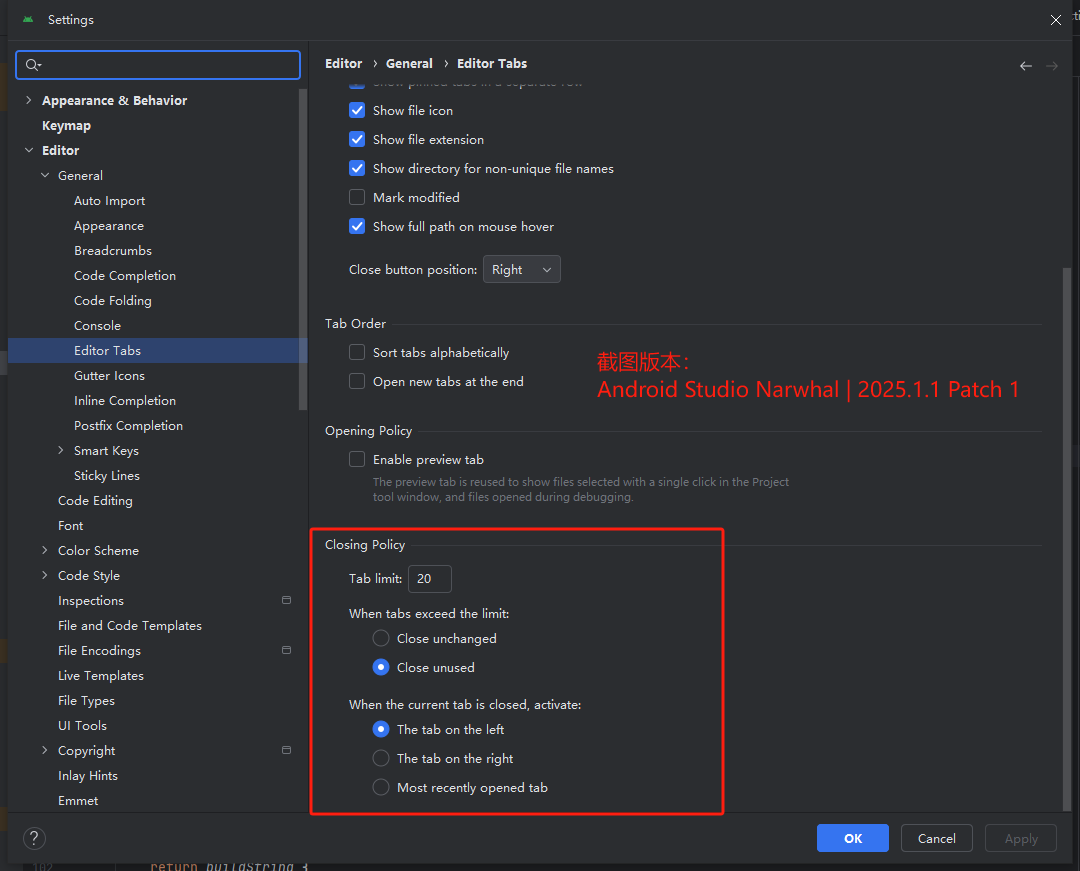Screen dimensions: 1080x871
Task: Open Postfix Completion settings
Action: coord(128,426)
